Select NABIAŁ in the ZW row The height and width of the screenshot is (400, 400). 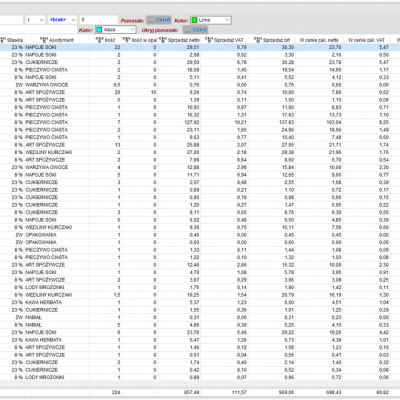point(33,317)
